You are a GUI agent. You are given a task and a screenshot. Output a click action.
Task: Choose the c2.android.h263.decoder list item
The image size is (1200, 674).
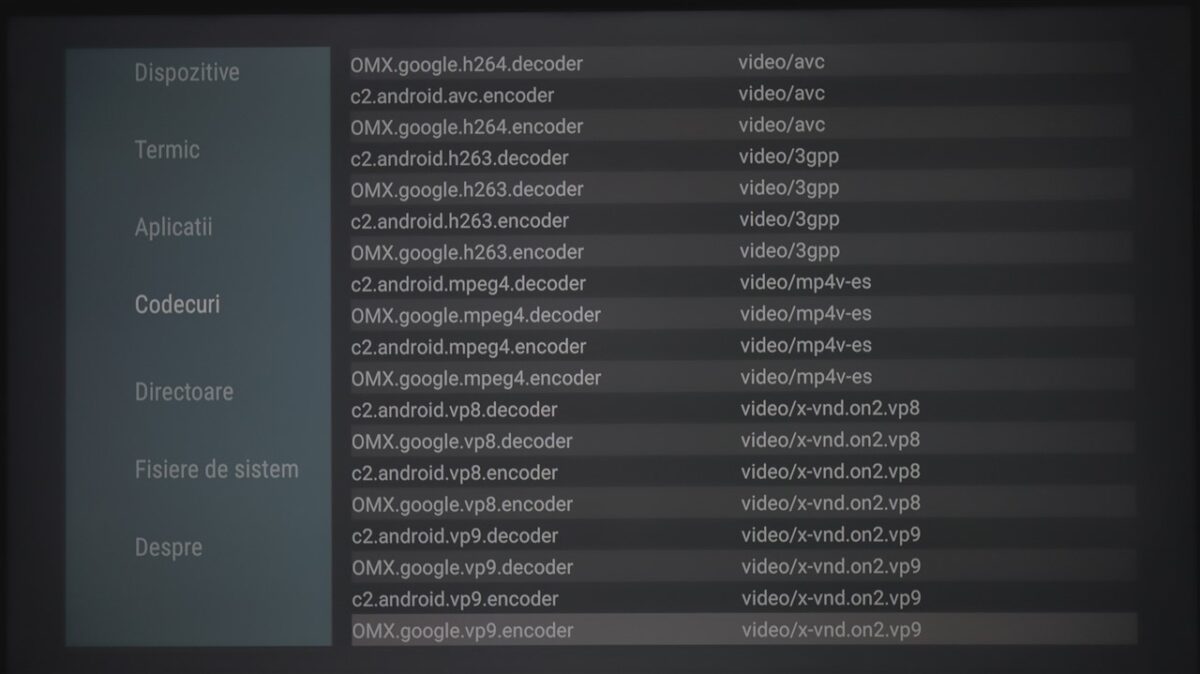tap(459, 158)
